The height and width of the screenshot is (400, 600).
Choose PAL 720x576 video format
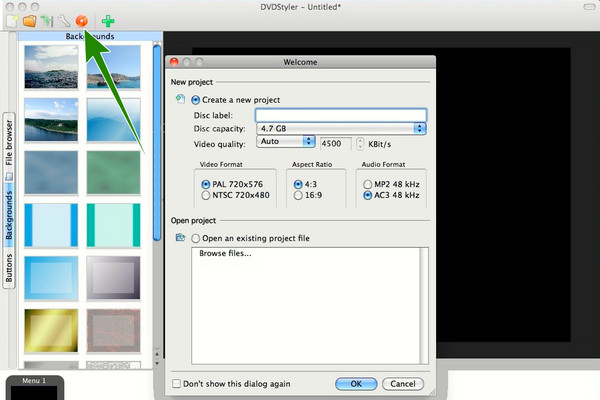point(205,184)
